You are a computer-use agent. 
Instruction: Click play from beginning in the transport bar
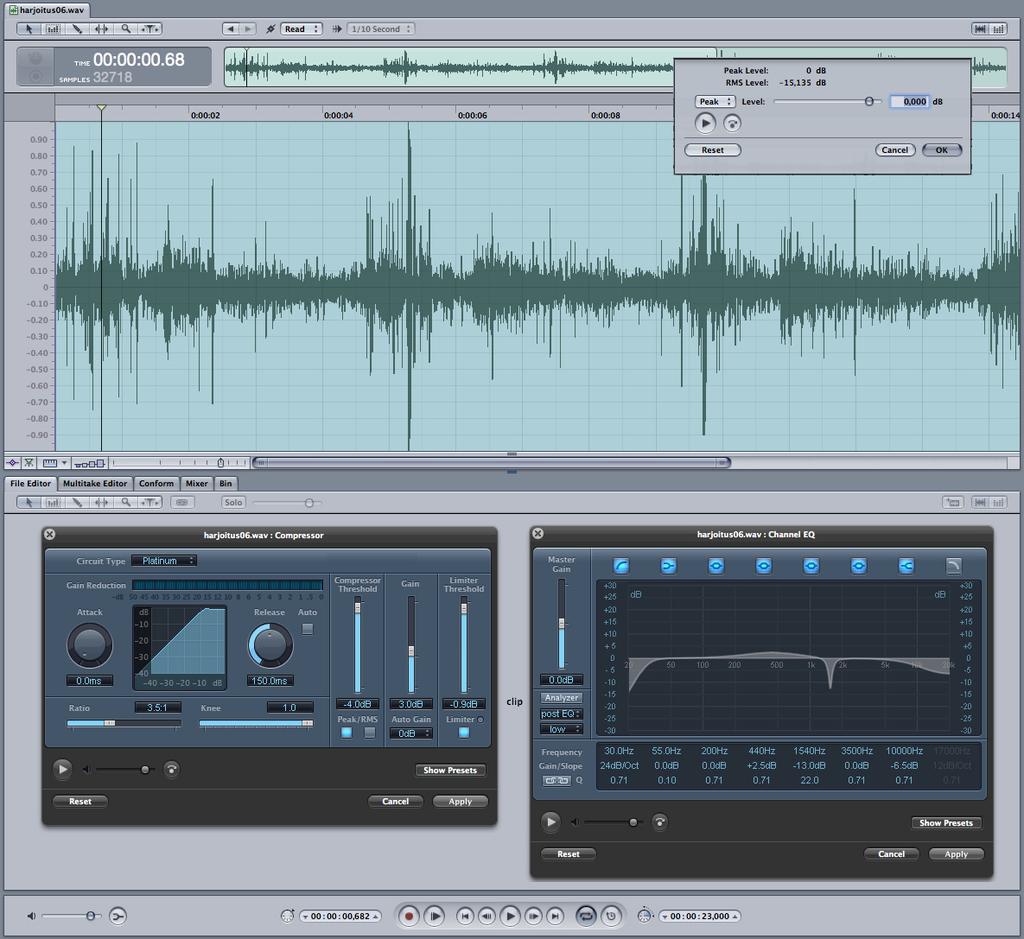point(434,916)
